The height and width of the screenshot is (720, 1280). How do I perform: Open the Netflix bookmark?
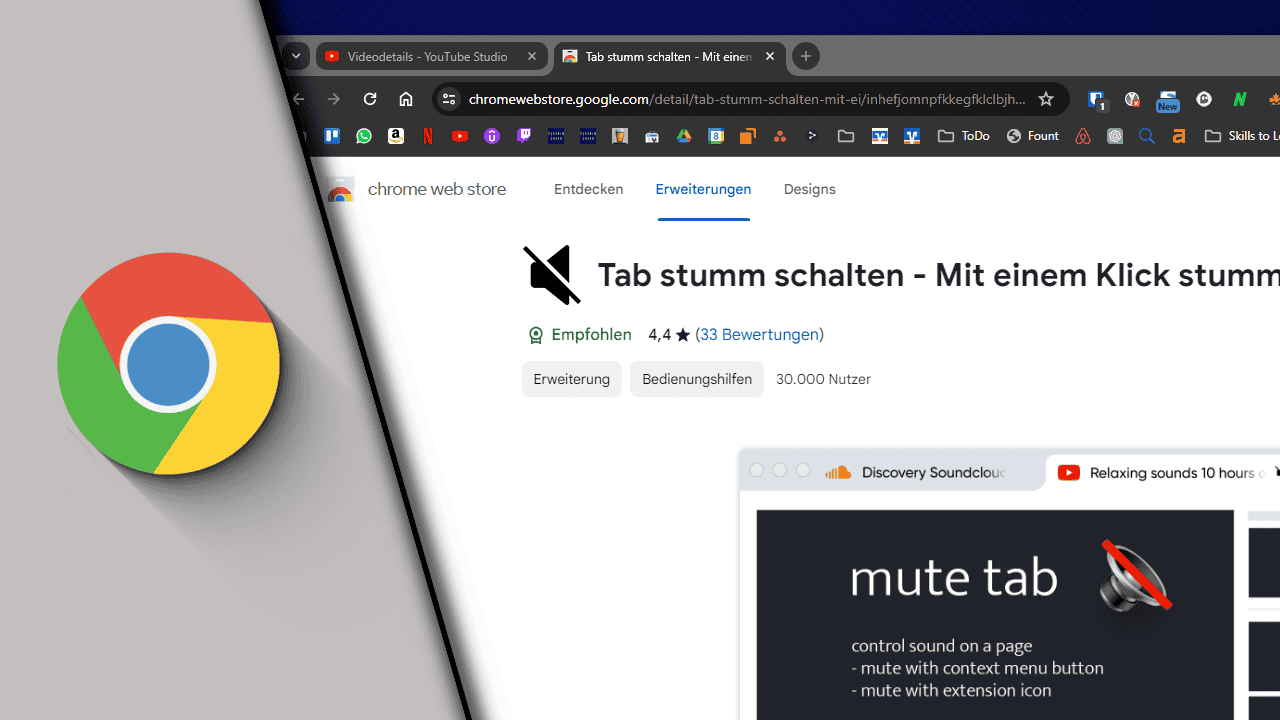[428, 136]
